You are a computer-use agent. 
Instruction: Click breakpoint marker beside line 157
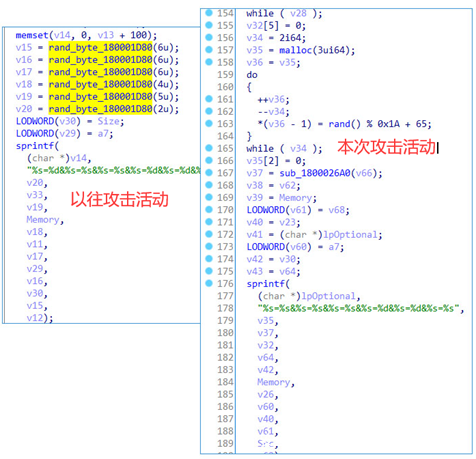pos(209,50)
